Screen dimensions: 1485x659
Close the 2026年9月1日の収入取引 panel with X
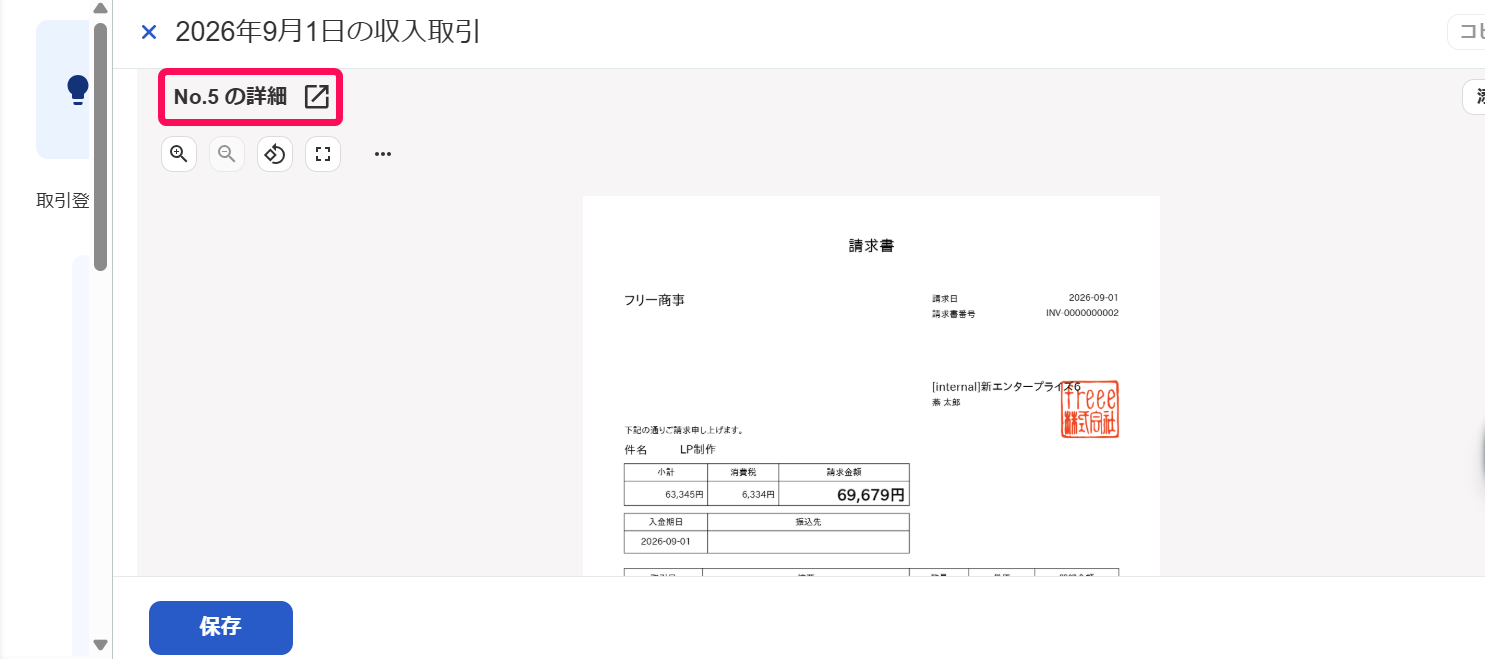(x=149, y=32)
